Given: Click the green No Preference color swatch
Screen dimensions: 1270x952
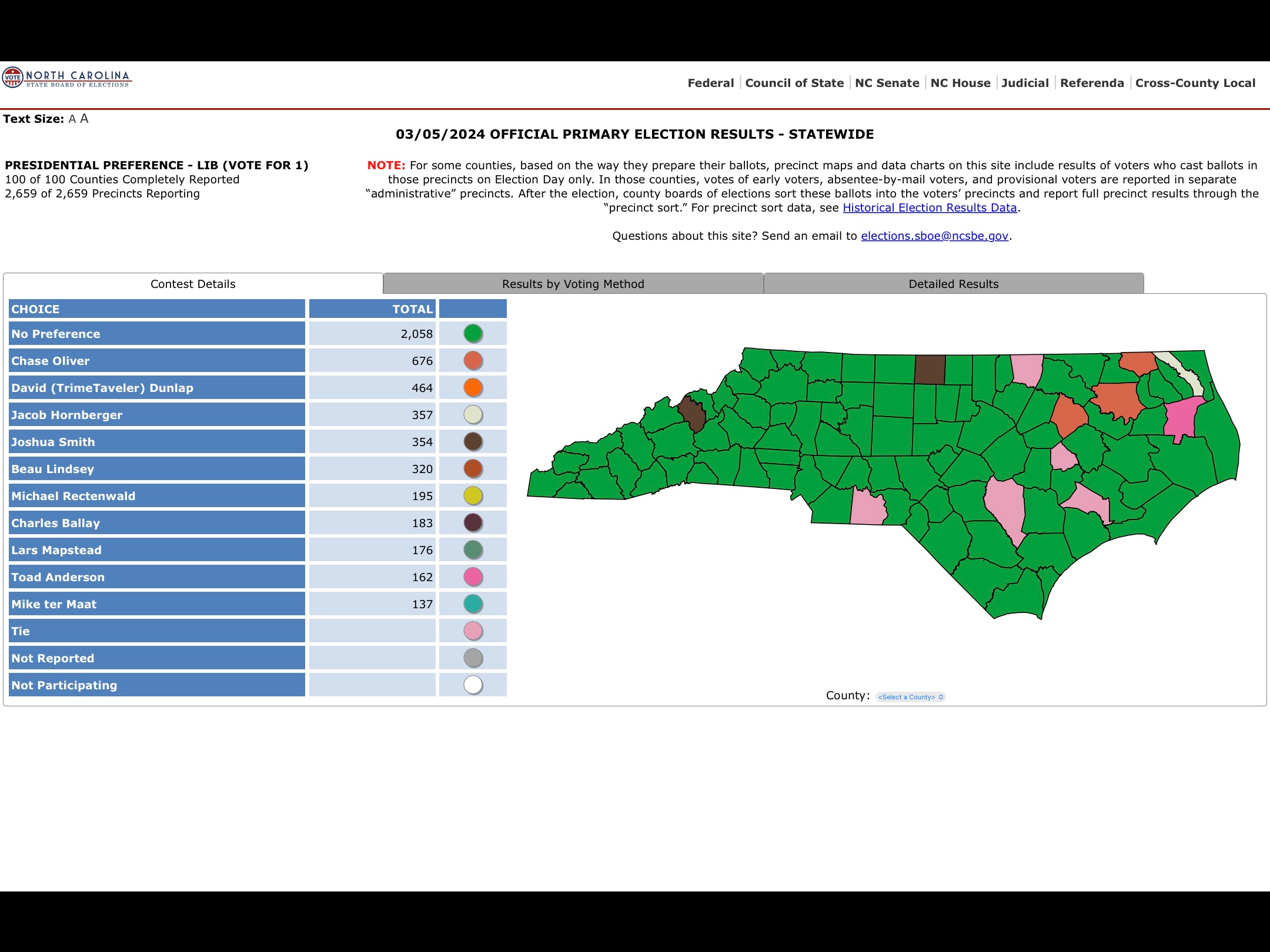Looking at the screenshot, I should (x=473, y=334).
